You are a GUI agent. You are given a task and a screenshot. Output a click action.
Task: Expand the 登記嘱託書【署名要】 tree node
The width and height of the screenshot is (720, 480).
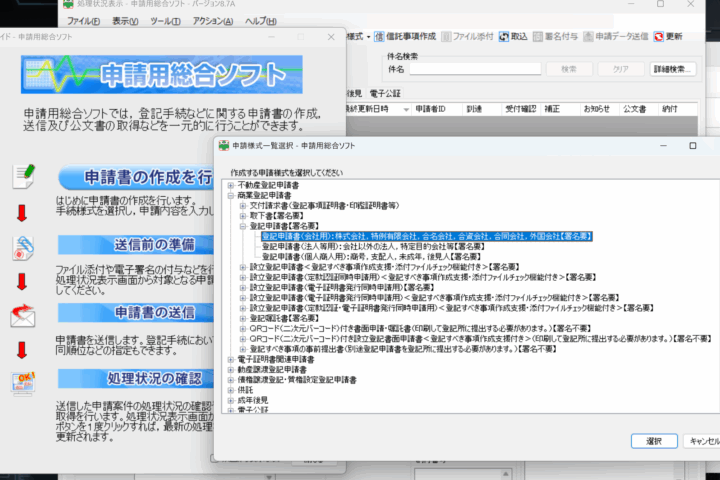coord(243,318)
